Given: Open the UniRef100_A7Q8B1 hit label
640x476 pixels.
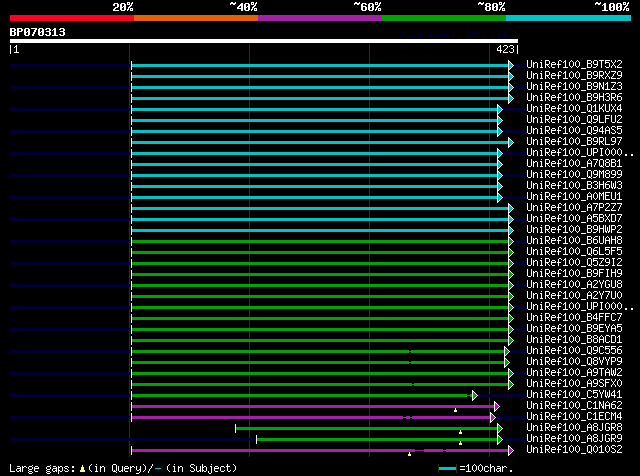Looking at the screenshot, I should coord(574,164).
